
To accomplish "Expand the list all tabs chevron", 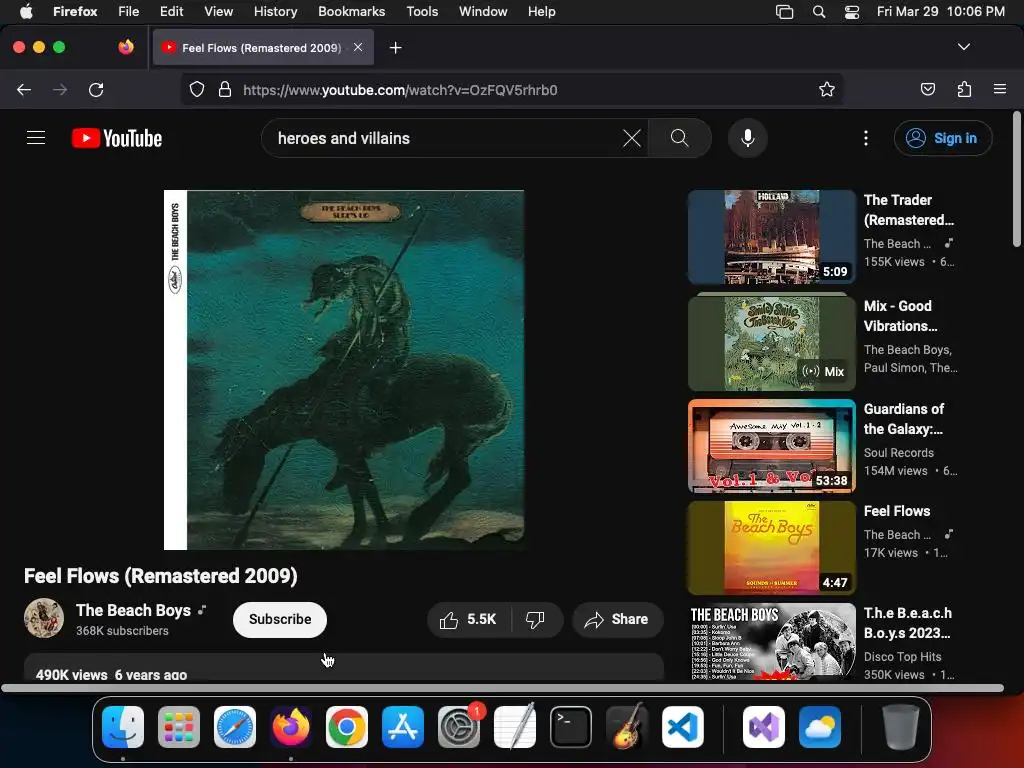I will [x=964, y=47].
